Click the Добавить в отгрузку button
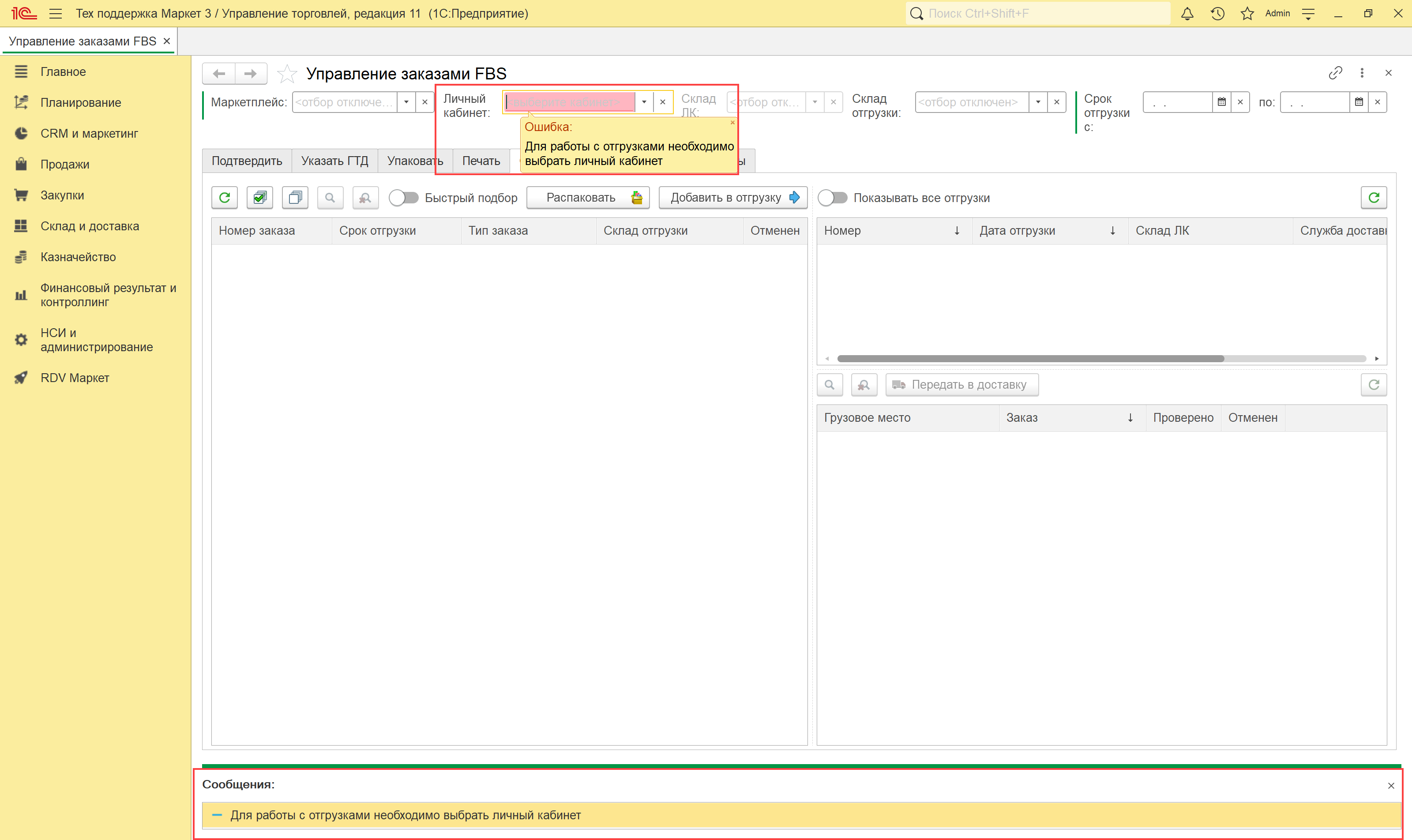 pyautogui.click(x=733, y=198)
